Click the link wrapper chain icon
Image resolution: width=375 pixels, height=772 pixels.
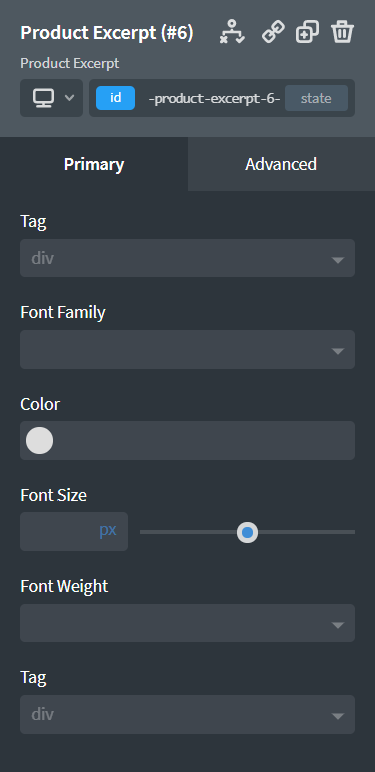tap(273, 32)
